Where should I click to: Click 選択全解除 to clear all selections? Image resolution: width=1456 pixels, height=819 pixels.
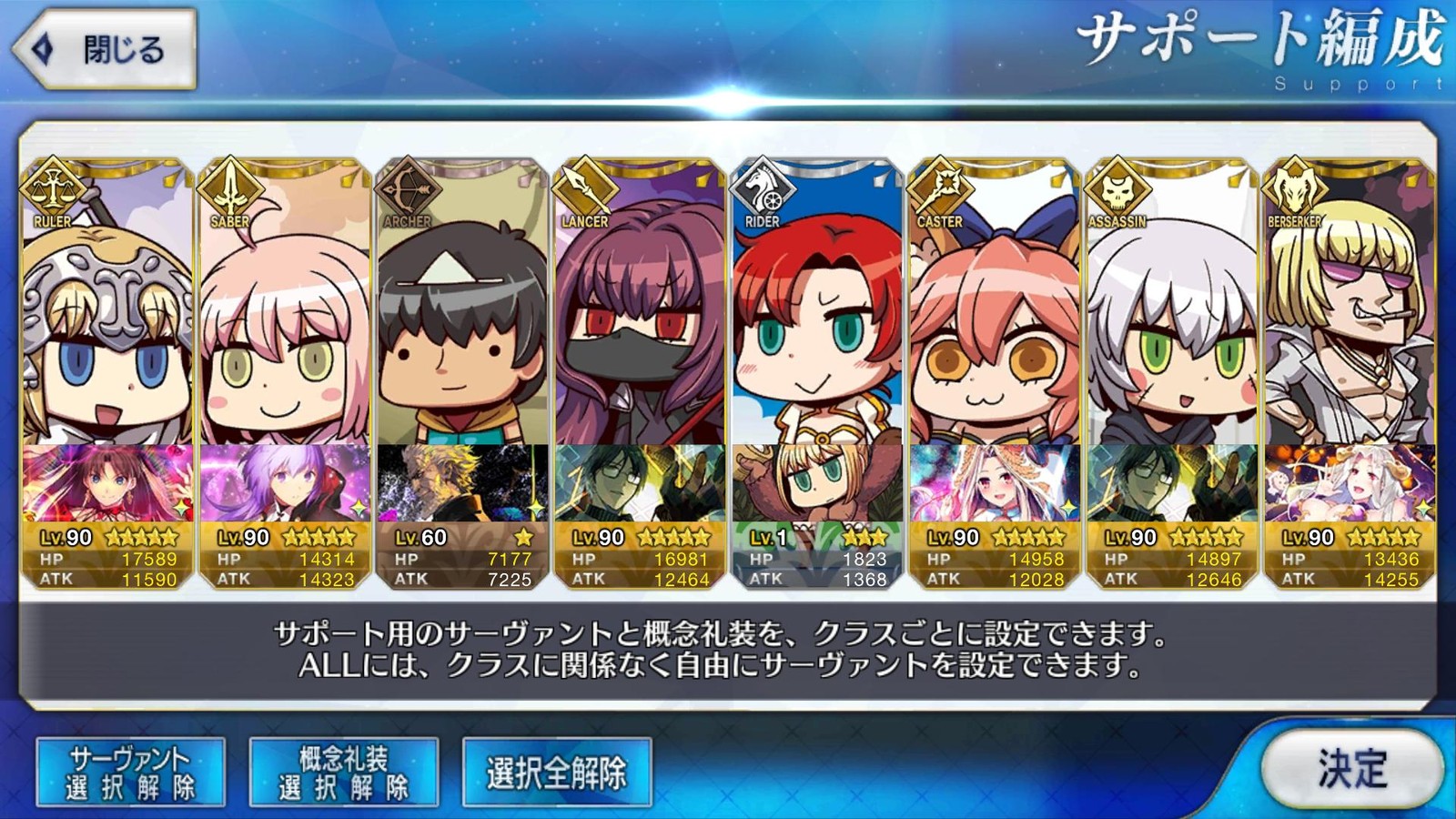coord(557,773)
